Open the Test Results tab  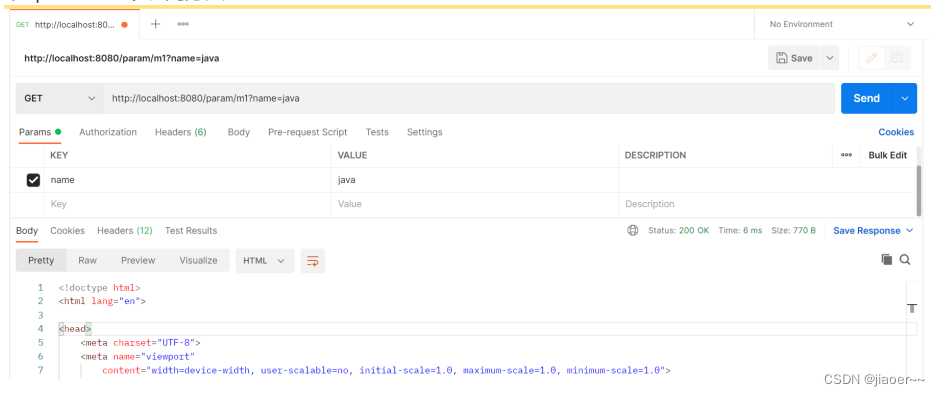coord(191,231)
